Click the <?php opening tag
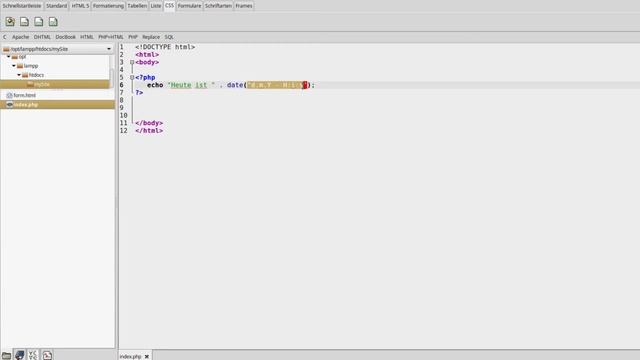 [x=145, y=78]
